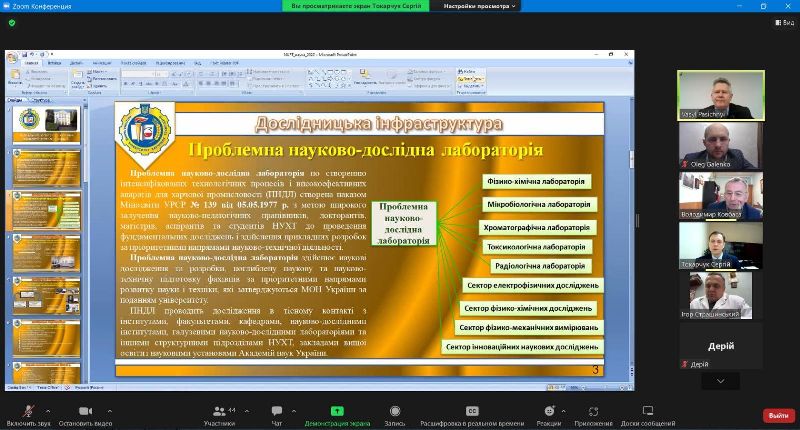Click Найти find icon in ribbon

click(466, 71)
